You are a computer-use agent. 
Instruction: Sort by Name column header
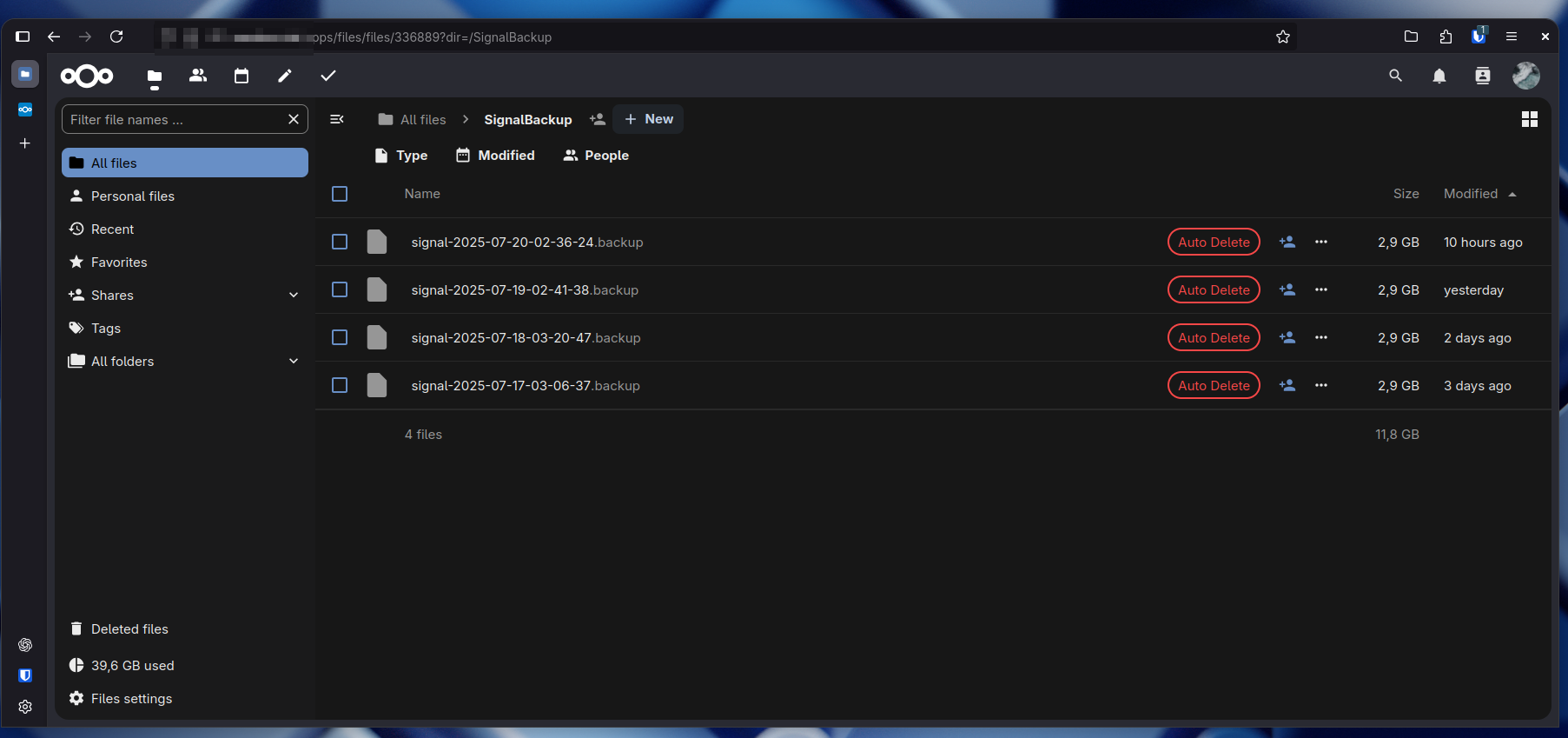pyautogui.click(x=422, y=194)
